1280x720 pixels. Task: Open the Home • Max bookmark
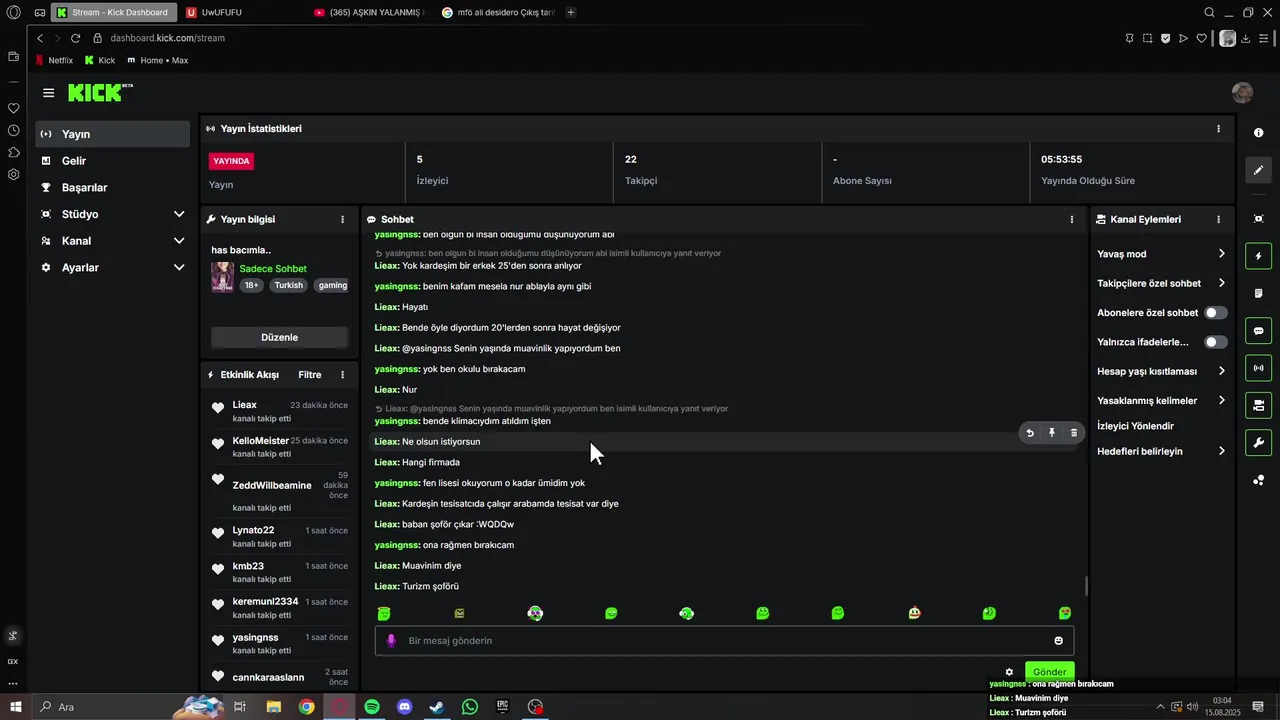158,60
